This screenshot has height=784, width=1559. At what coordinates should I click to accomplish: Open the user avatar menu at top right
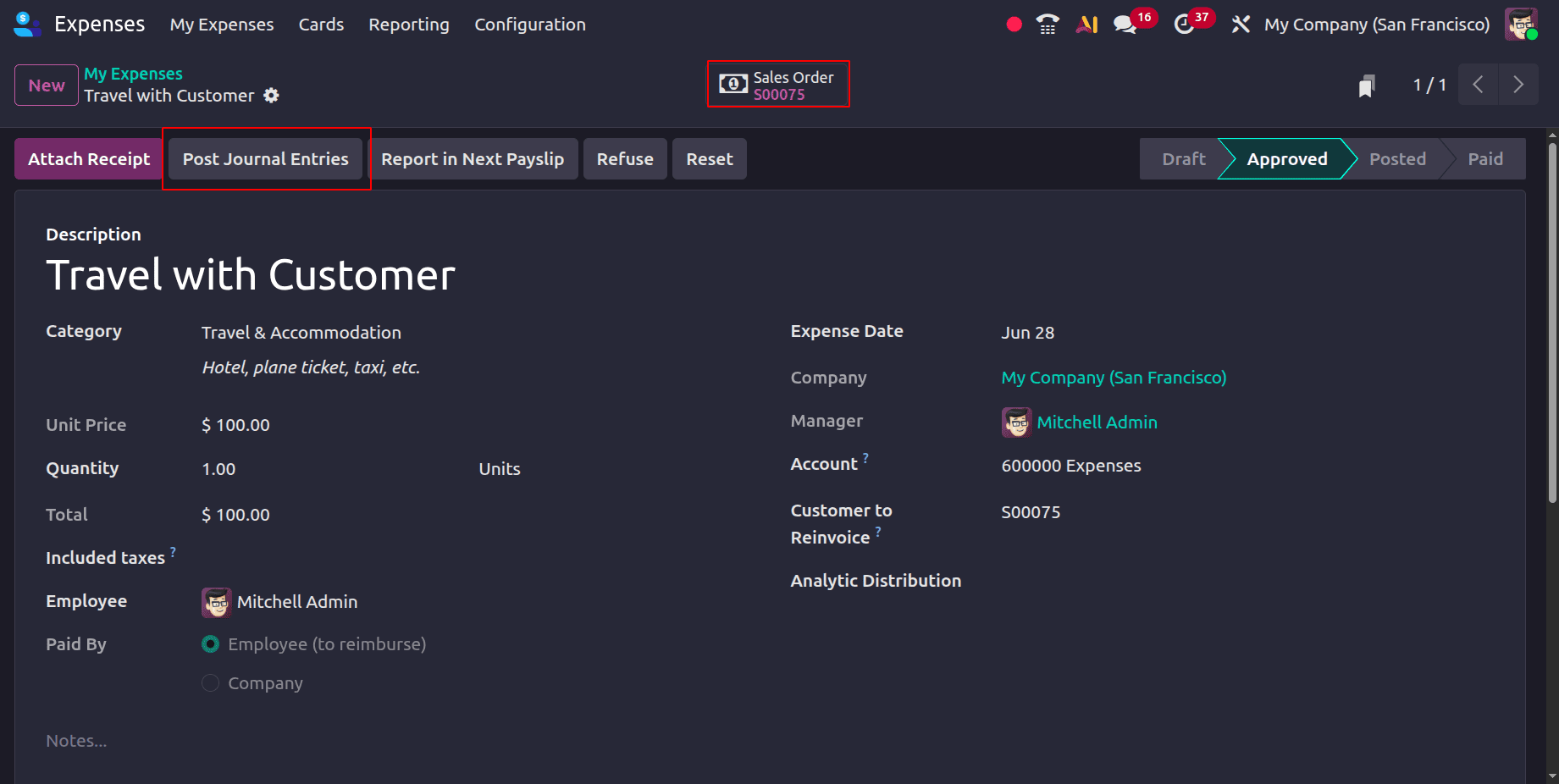tap(1521, 24)
